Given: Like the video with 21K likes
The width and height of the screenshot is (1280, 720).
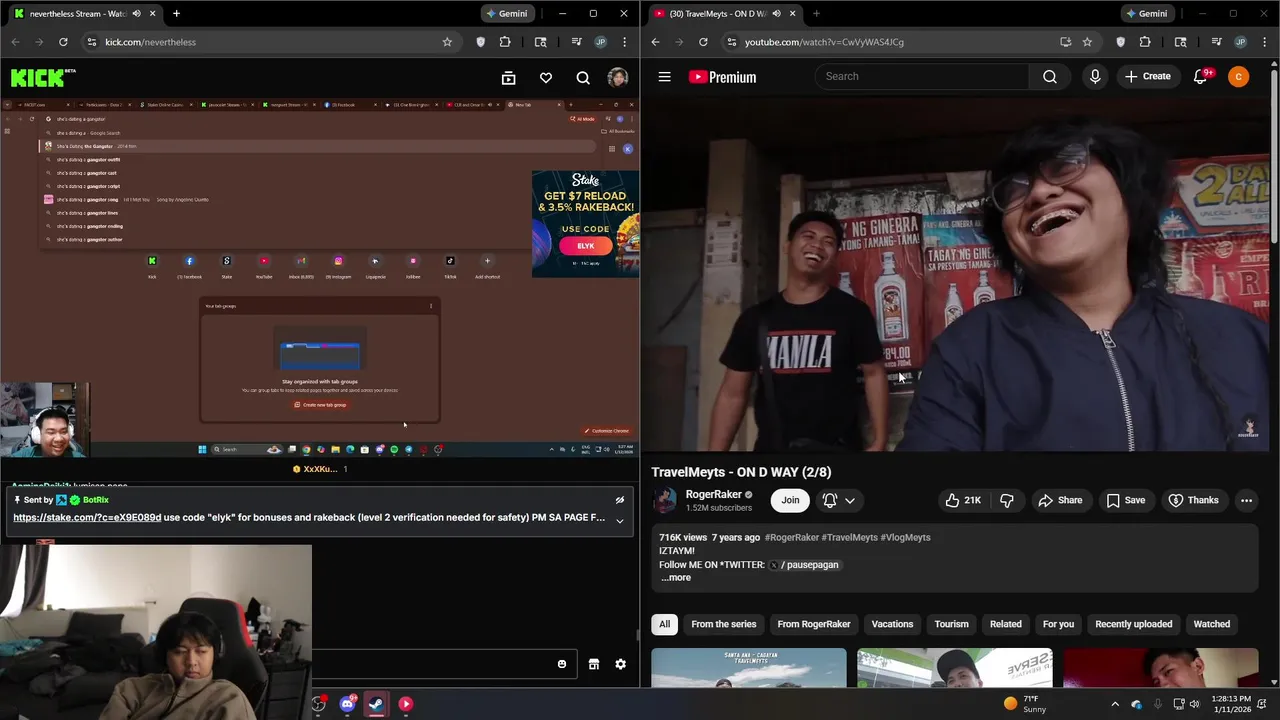Looking at the screenshot, I should click(963, 500).
